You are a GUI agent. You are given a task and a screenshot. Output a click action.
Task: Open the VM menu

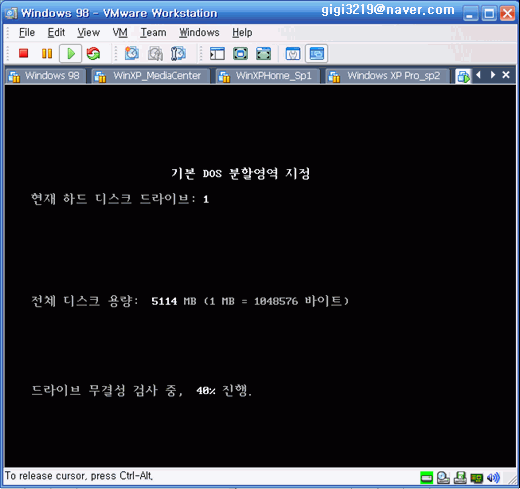(x=120, y=32)
